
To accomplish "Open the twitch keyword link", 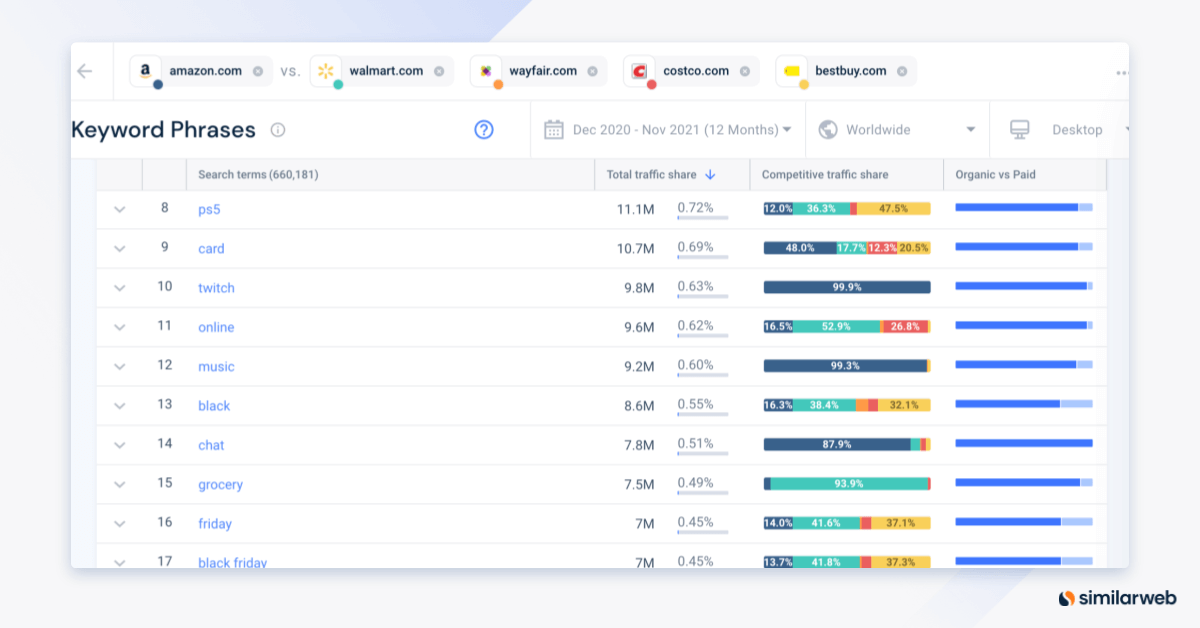I will pos(215,287).
